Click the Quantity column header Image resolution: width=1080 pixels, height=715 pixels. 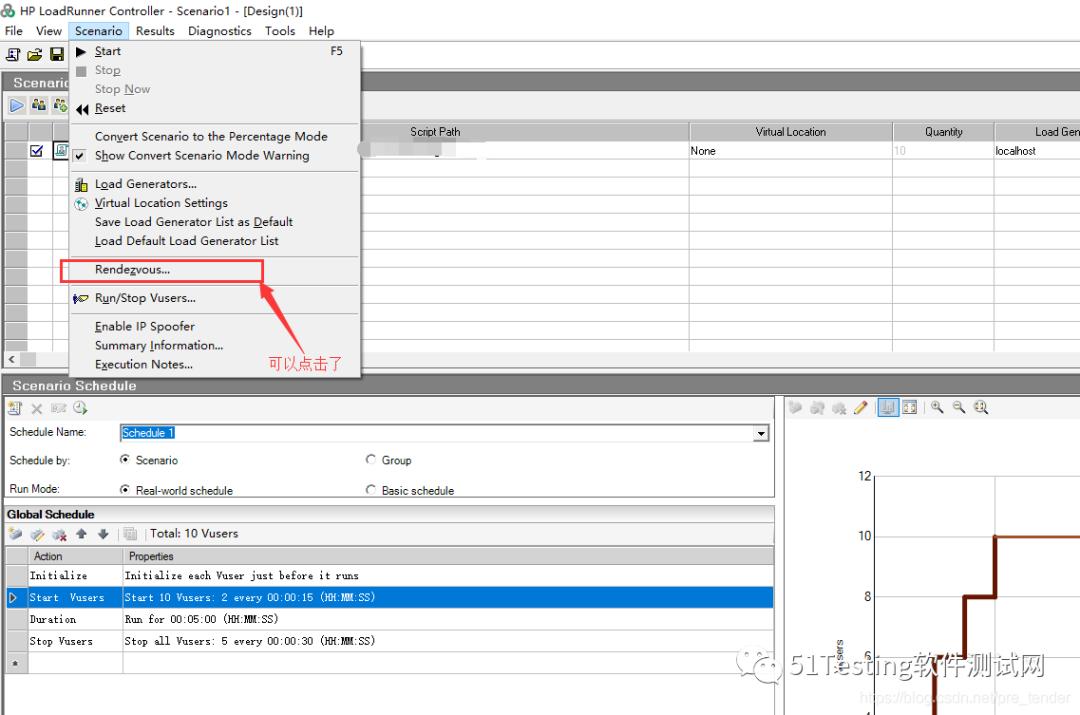(943, 132)
